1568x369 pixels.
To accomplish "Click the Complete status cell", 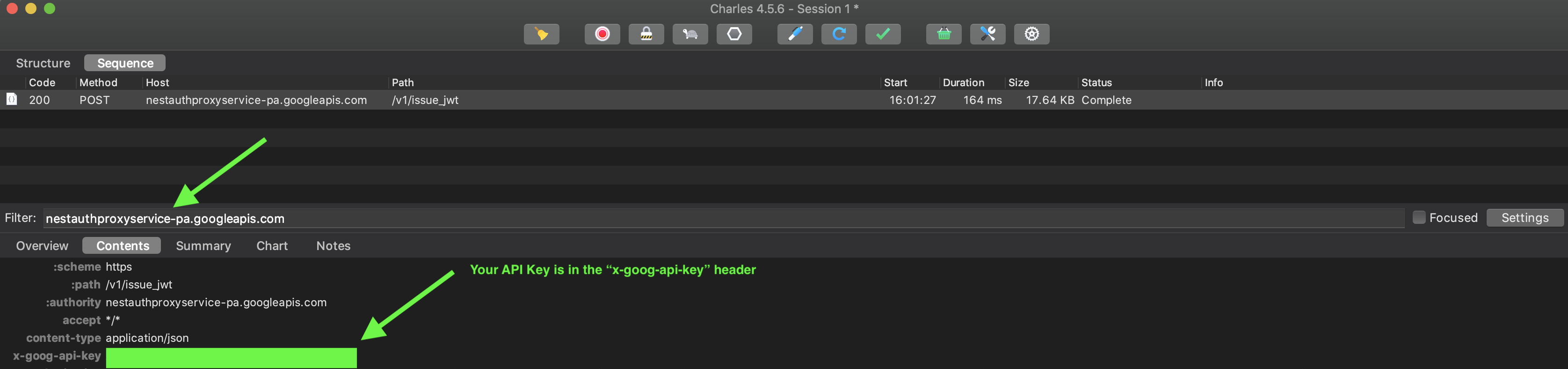I will 1106,101.
